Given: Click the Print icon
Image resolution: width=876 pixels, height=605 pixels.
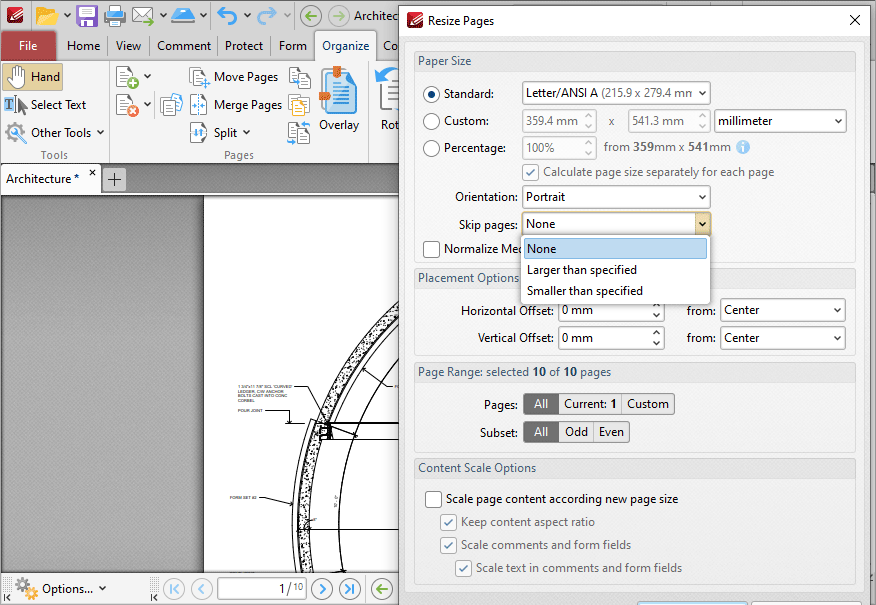Looking at the screenshot, I should pyautogui.click(x=114, y=16).
